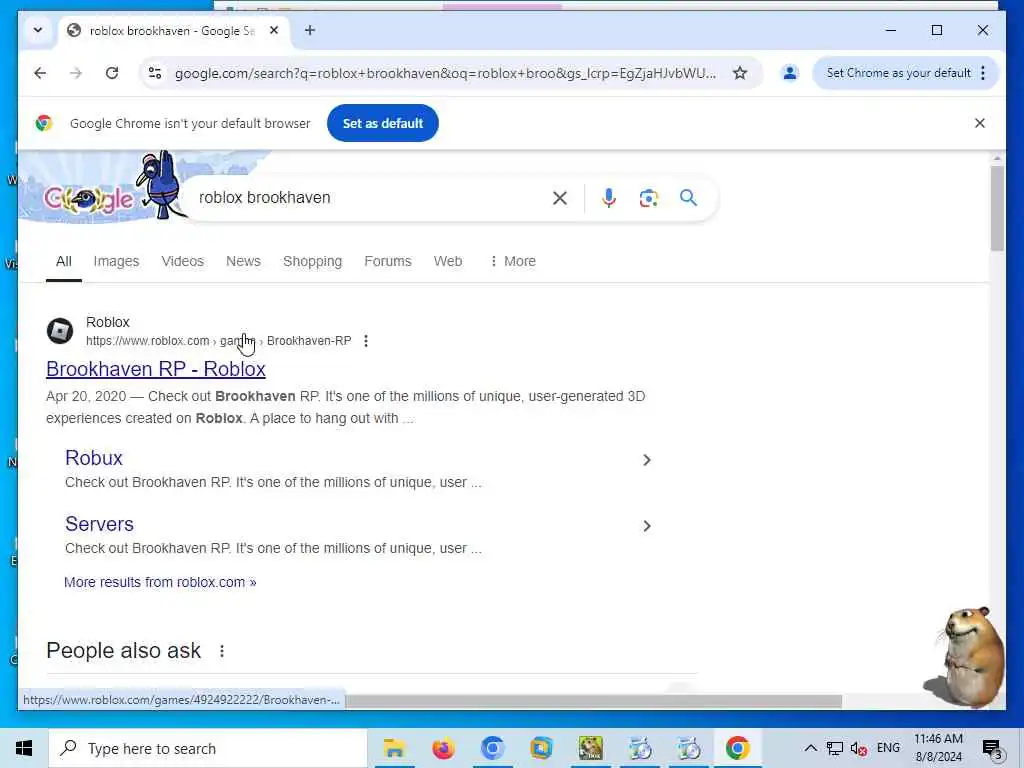The image size is (1024, 768).
Task: Open the Windows Start menu
Action: point(24,748)
